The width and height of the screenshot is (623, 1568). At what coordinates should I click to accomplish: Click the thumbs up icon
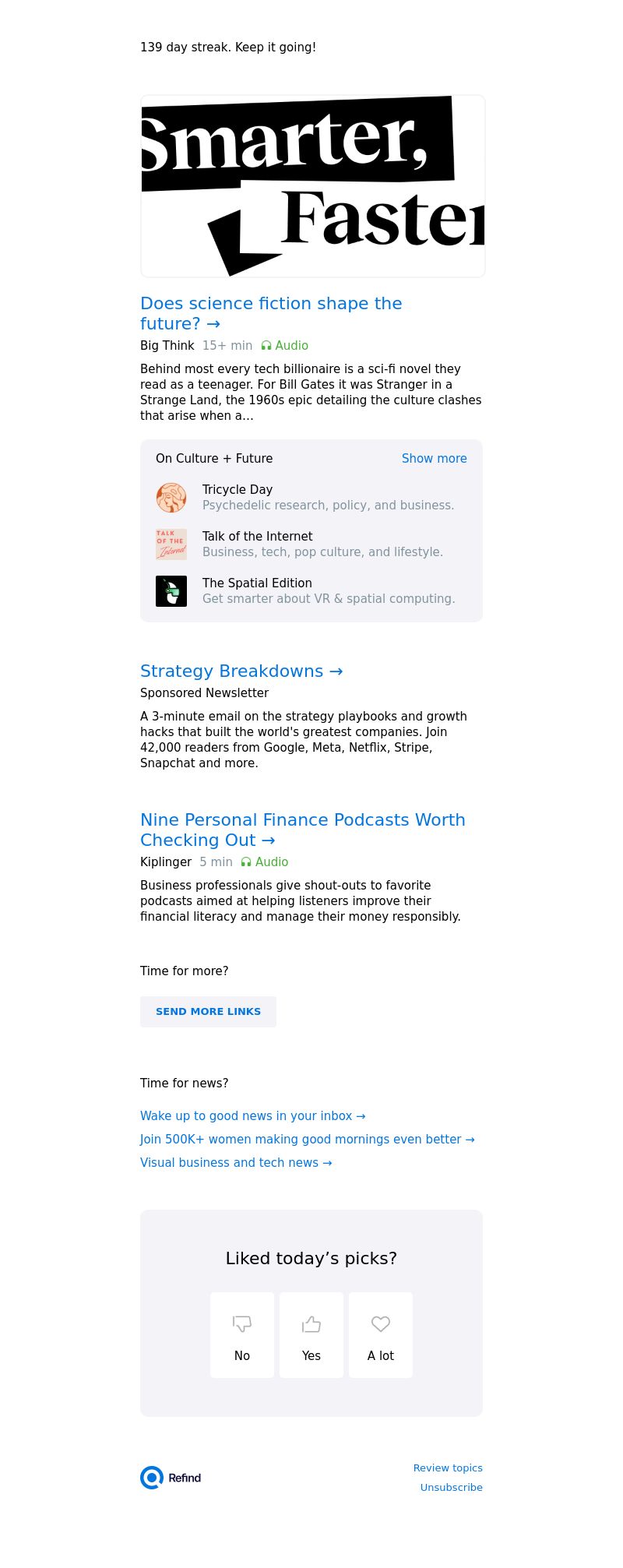click(311, 1323)
